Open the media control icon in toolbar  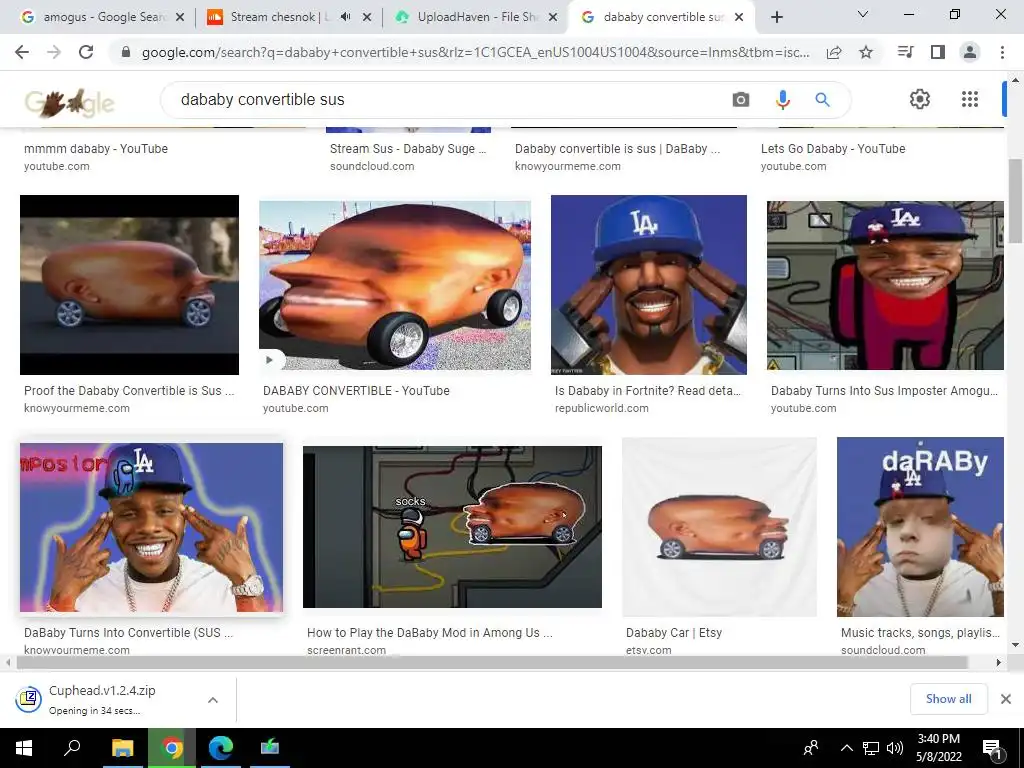(905, 52)
